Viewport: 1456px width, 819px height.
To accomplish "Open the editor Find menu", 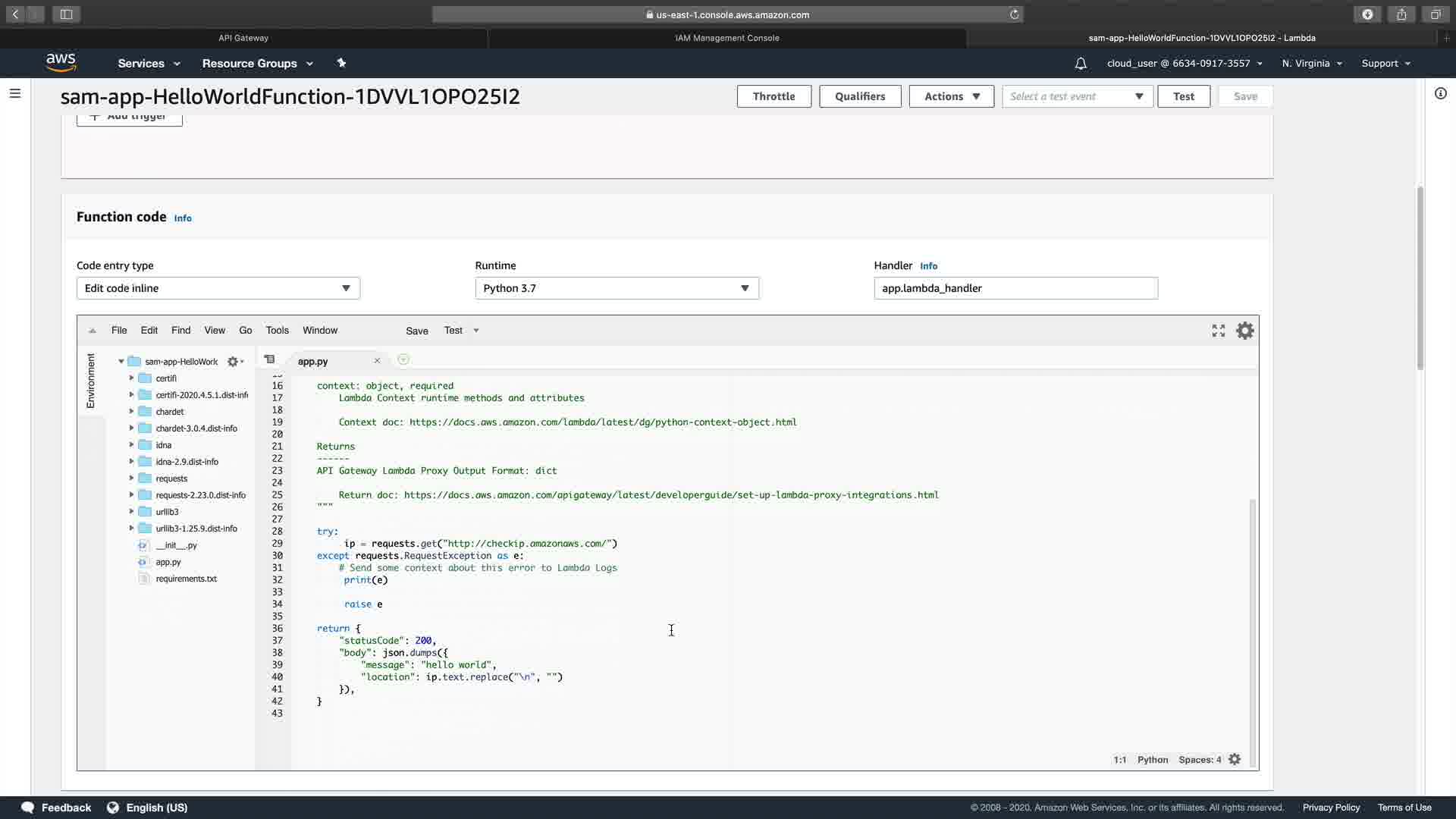I will 180,331.
